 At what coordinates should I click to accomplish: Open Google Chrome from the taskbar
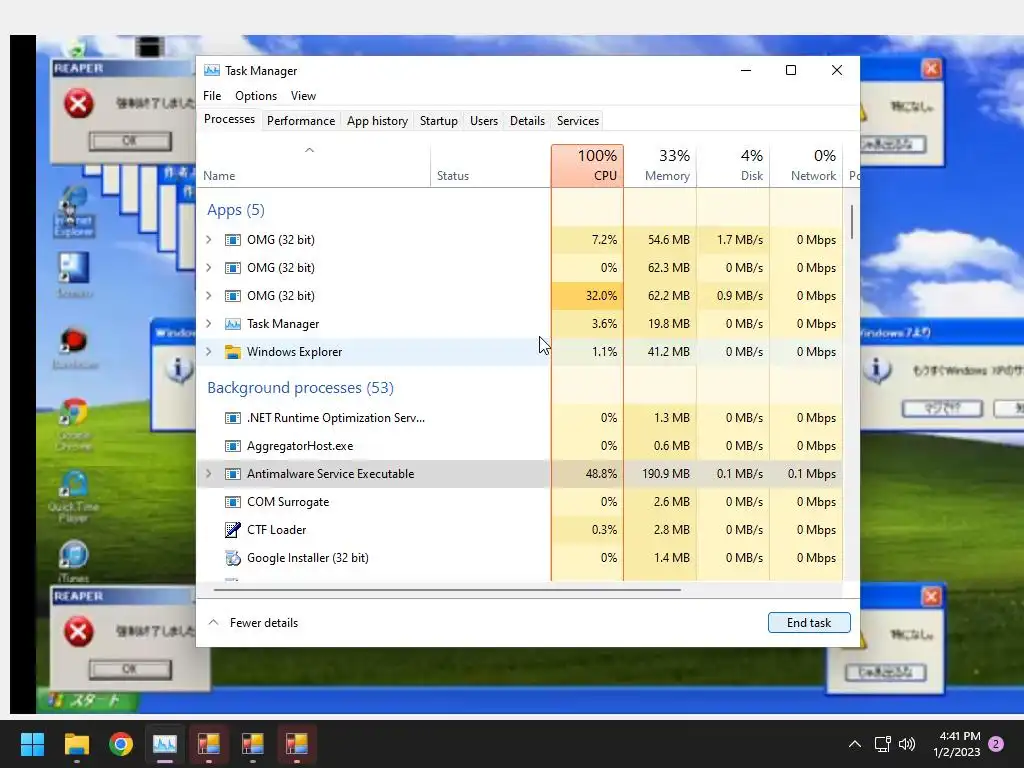[121, 744]
